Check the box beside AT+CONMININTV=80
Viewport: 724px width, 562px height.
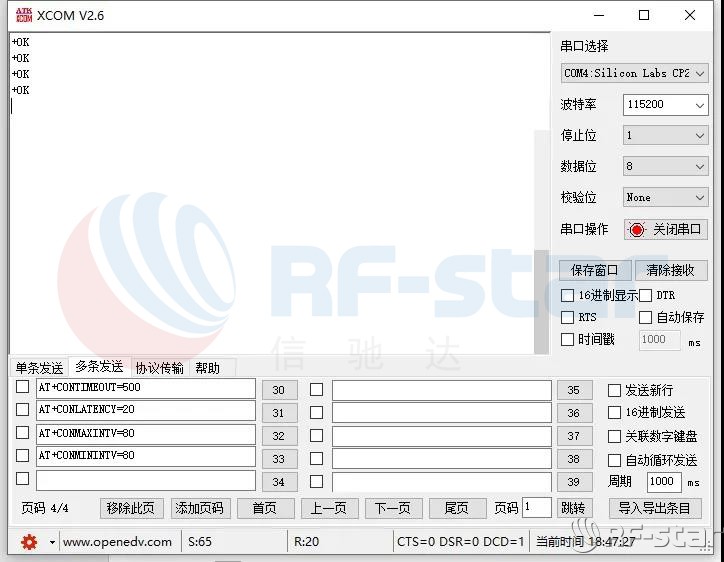tap(22, 455)
